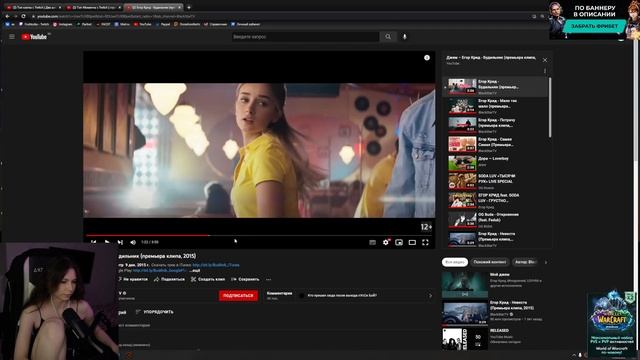Viewport: 640px width, 360px height.
Task: Open the DonationAlerts bookmark
Action: (x=187, y=24)
